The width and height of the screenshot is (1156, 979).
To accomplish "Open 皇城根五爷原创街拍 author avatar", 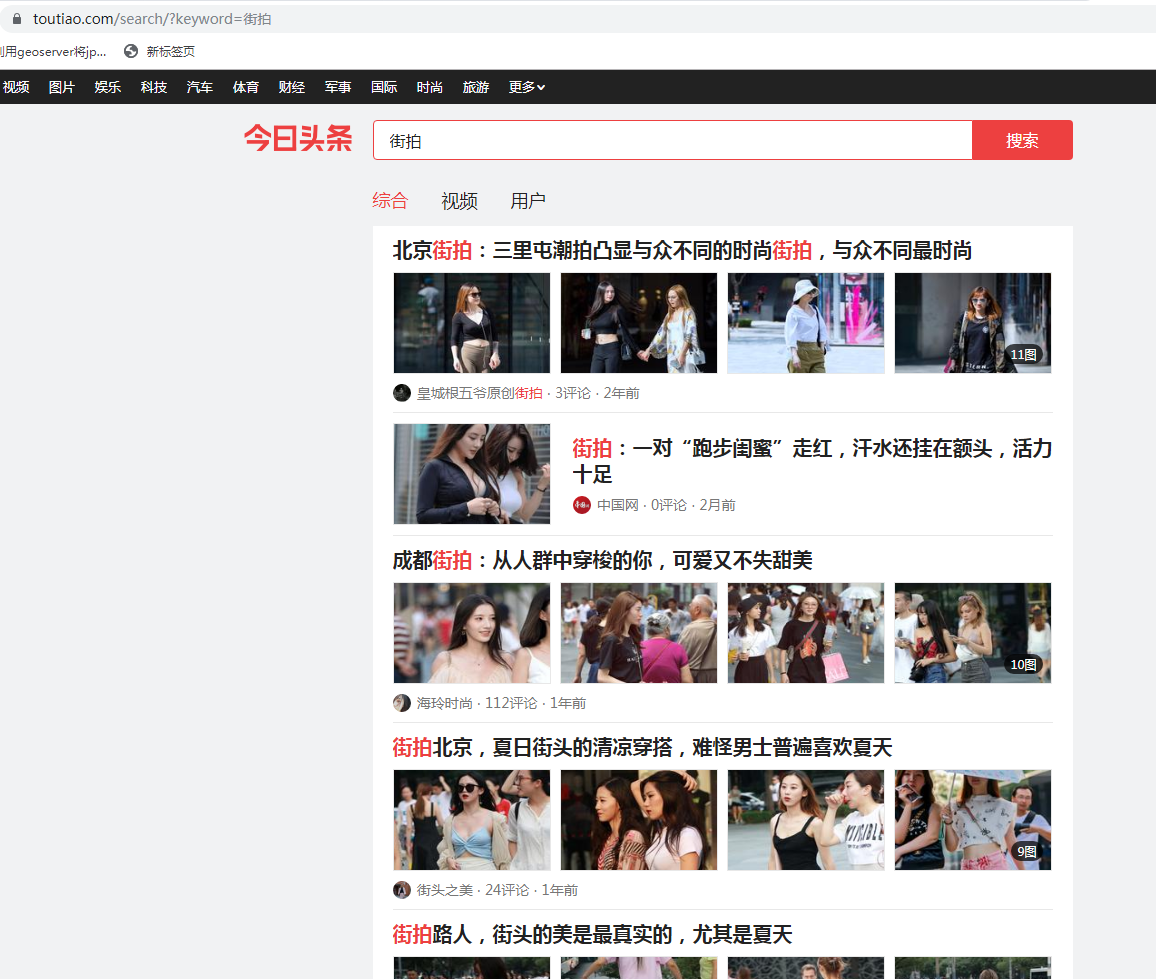I will tap(402, 393).
